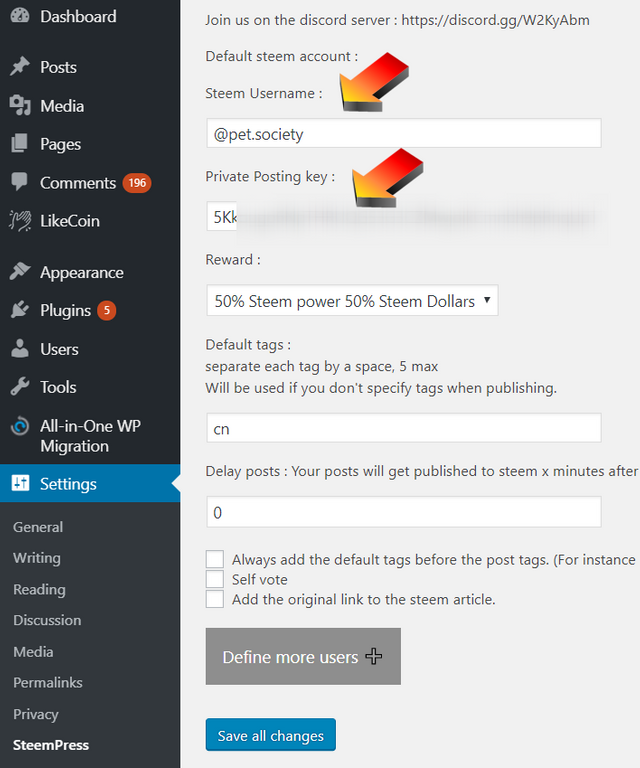Click the Tools wrench icon
Viewport: 640px width, 768px height.
20,387
